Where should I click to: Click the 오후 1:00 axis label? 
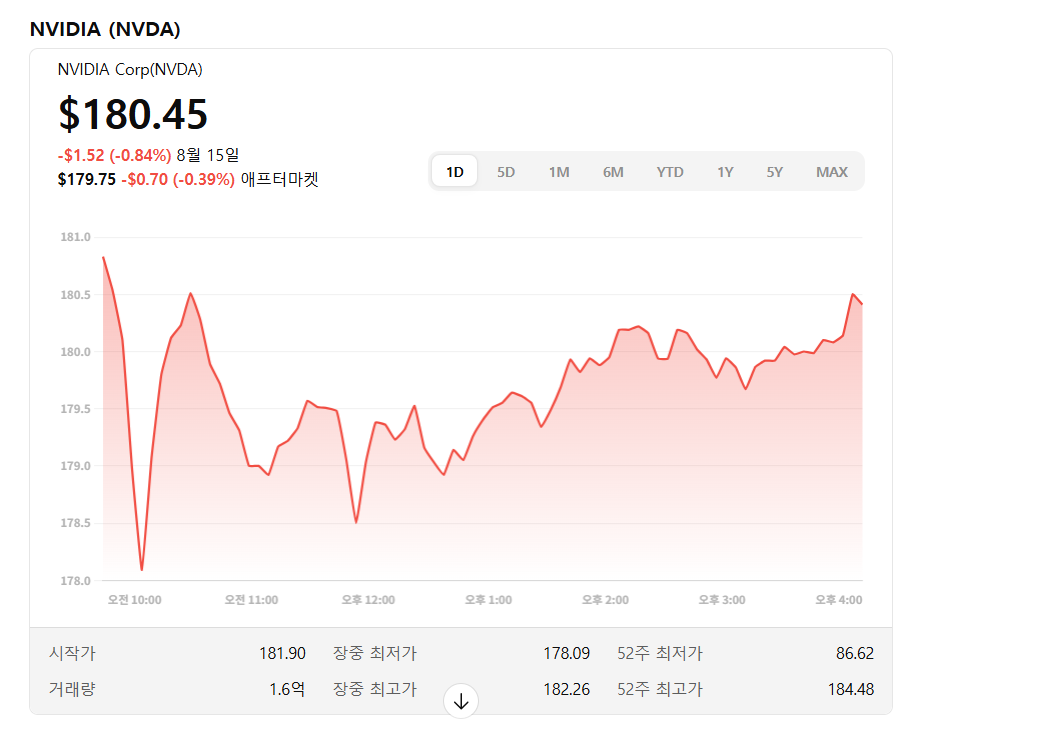489,600
